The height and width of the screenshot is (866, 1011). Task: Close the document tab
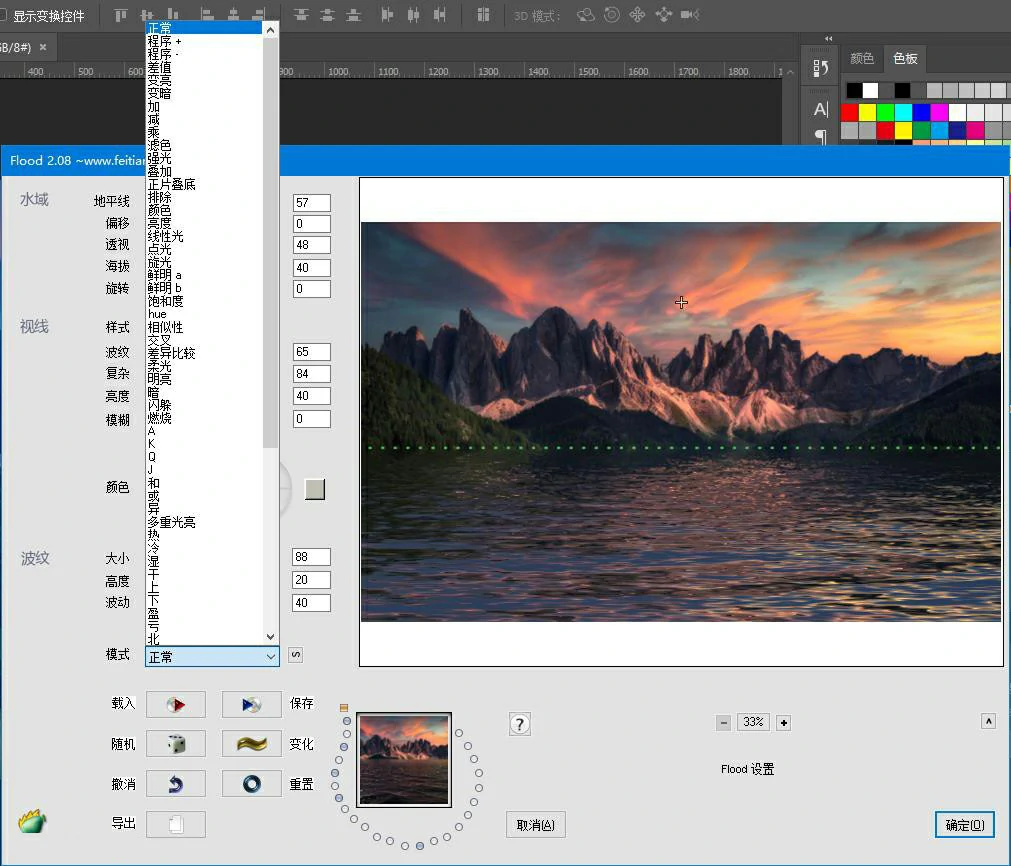[x=43, y=47]
